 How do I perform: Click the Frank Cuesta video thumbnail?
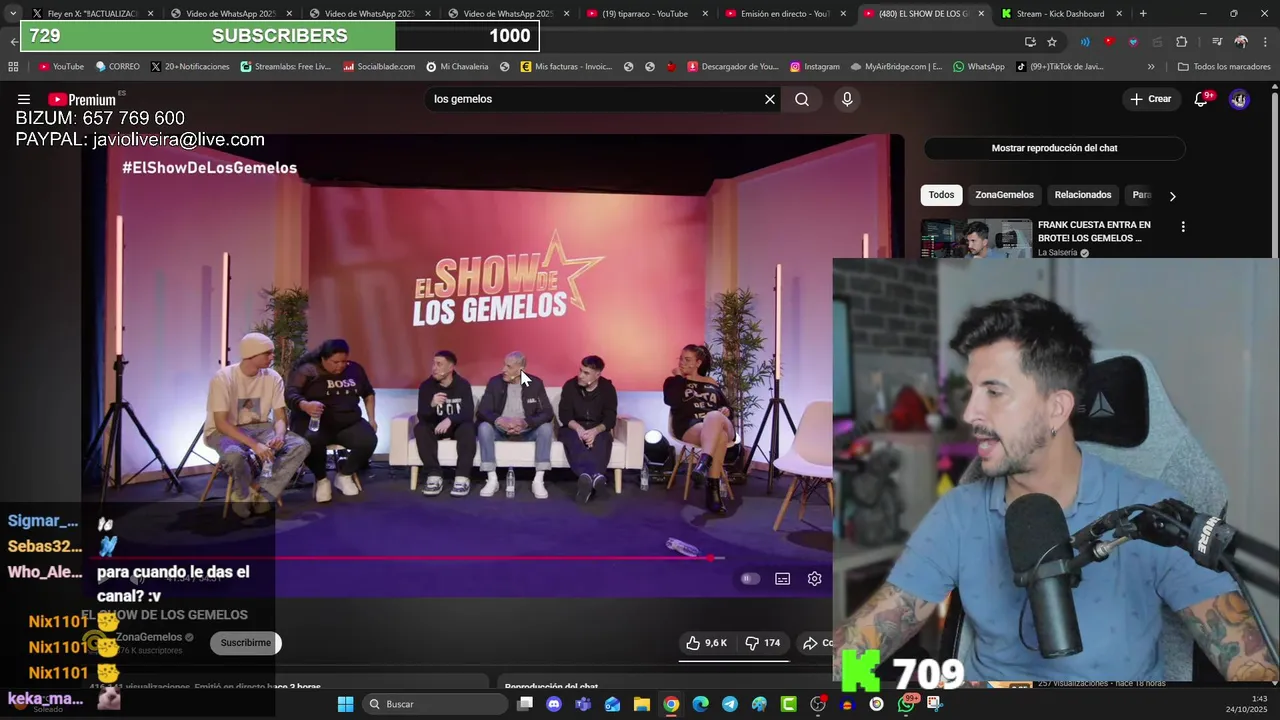(x=976, y=239)
